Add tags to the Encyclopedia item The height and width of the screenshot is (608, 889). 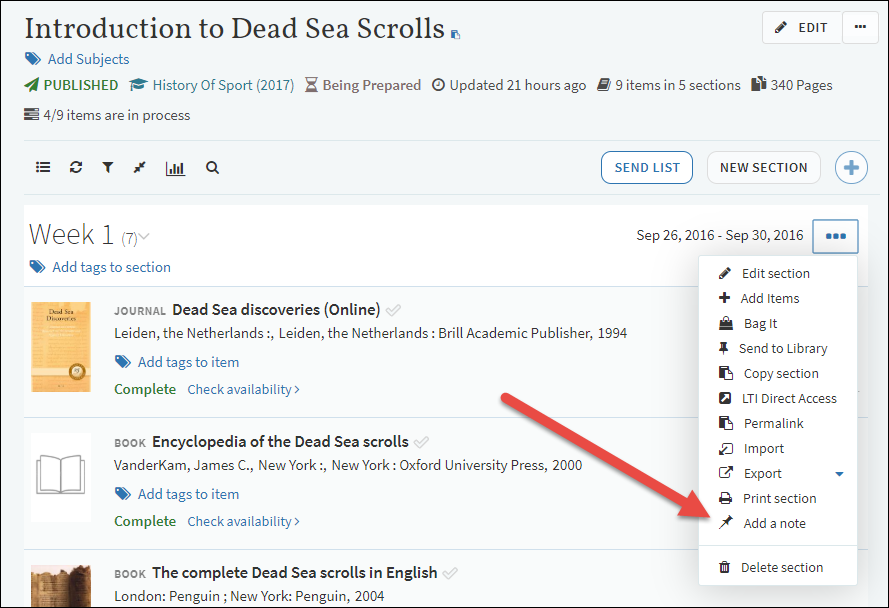coord(188,494)
